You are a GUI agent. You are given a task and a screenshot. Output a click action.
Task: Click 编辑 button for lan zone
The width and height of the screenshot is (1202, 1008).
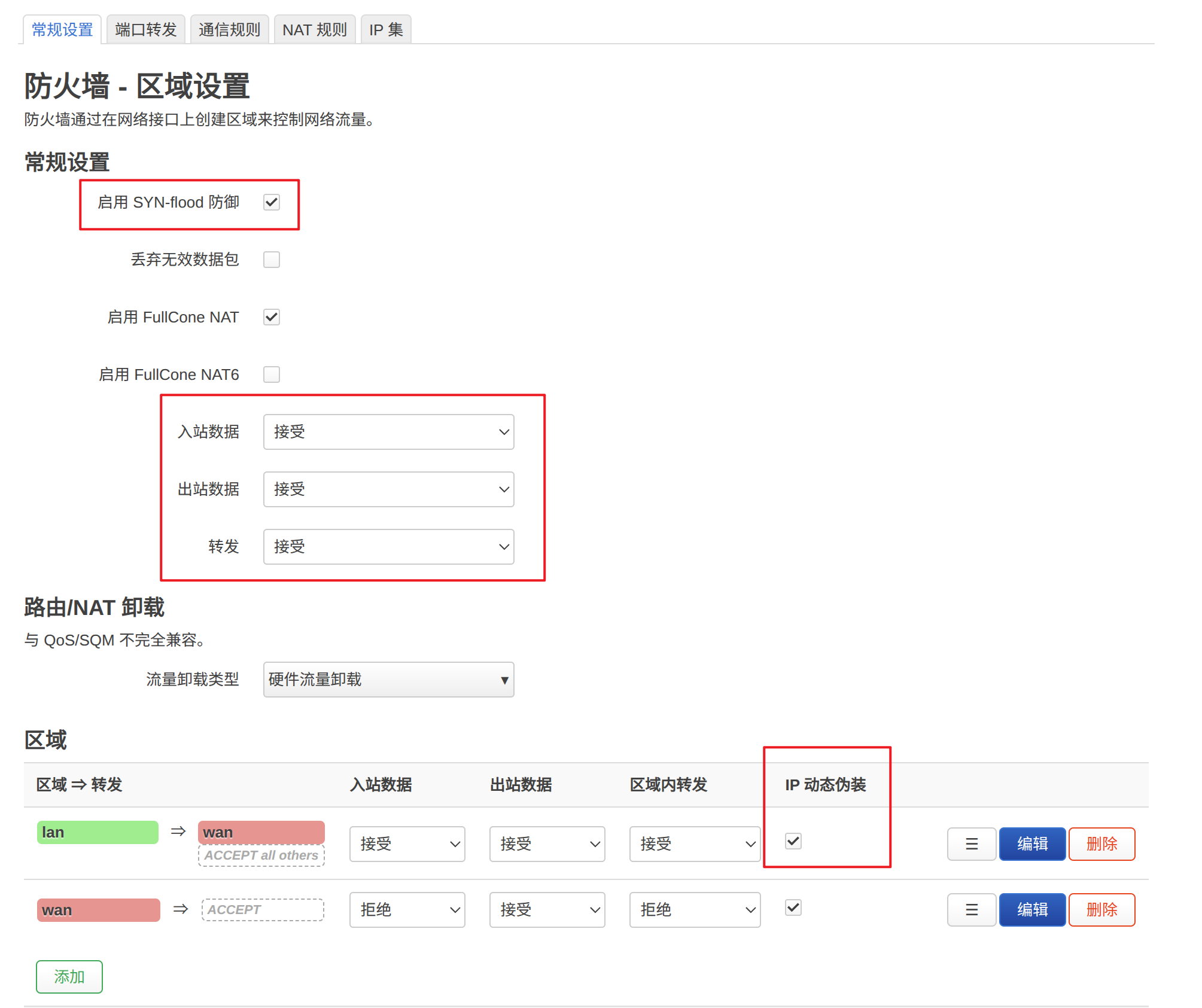tap(1032, 843)
